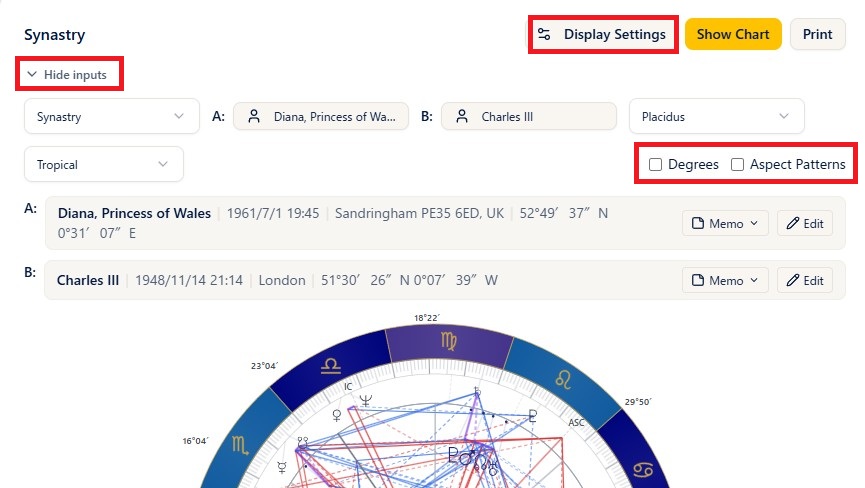Click the 18°22′ cusp label
The image size is (865, 488).
click(x=426, y=318)
